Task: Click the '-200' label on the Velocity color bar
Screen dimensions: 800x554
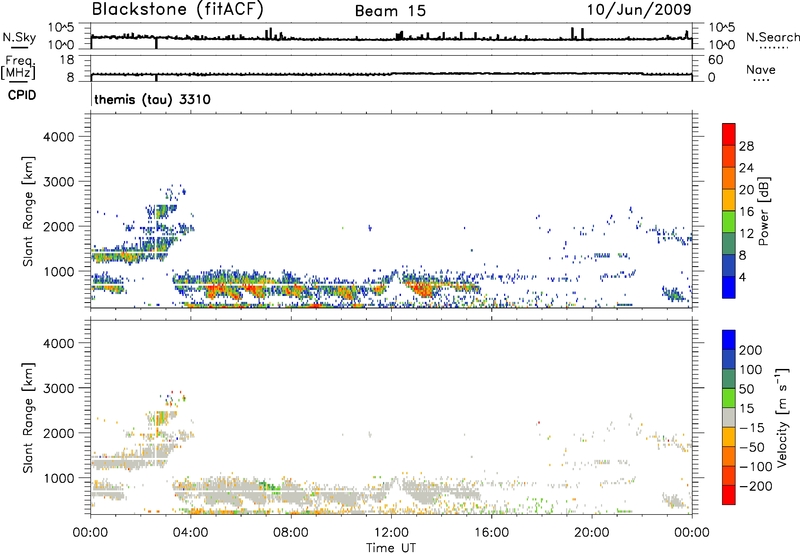Action: [x=754, y=486]
